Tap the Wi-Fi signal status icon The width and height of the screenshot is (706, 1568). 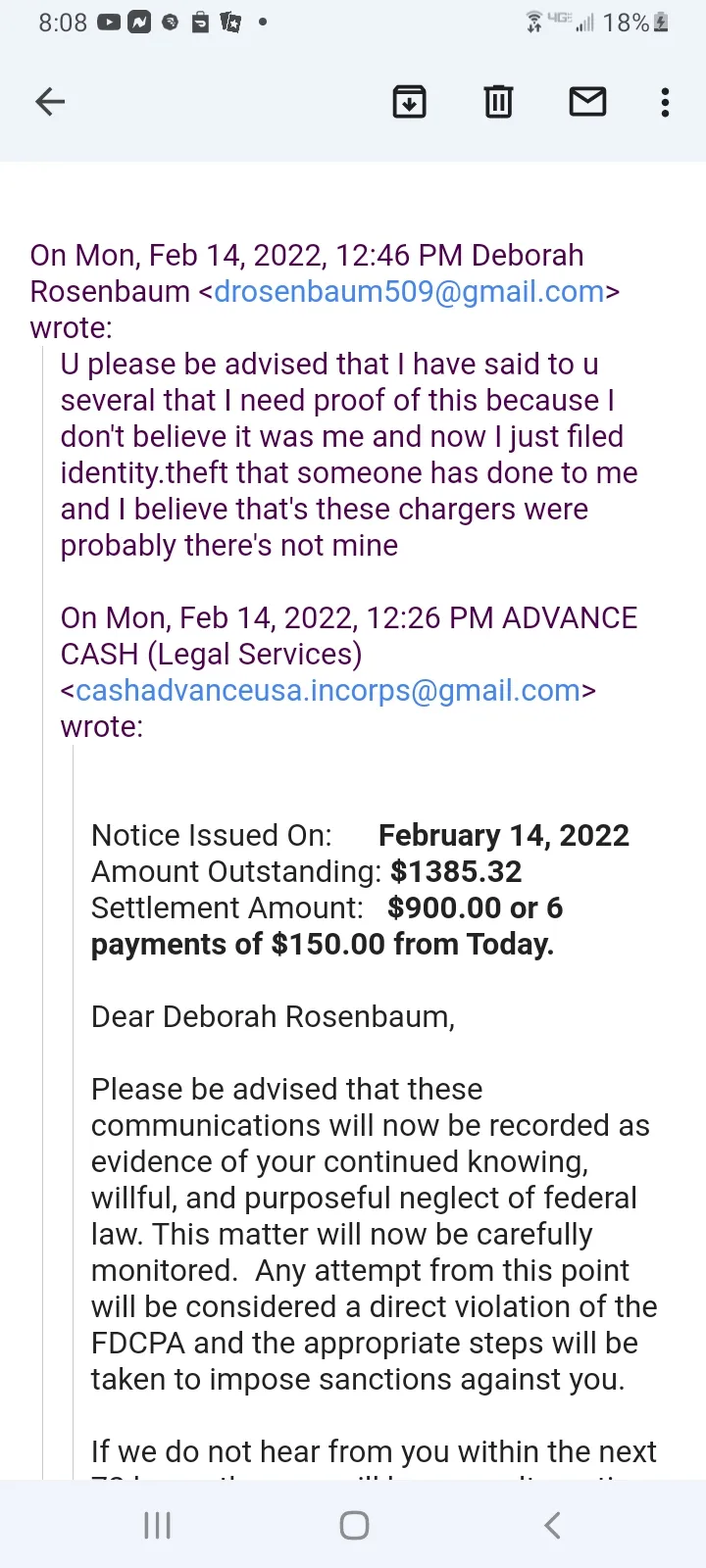pyautogui.click(x=534, y=22)
